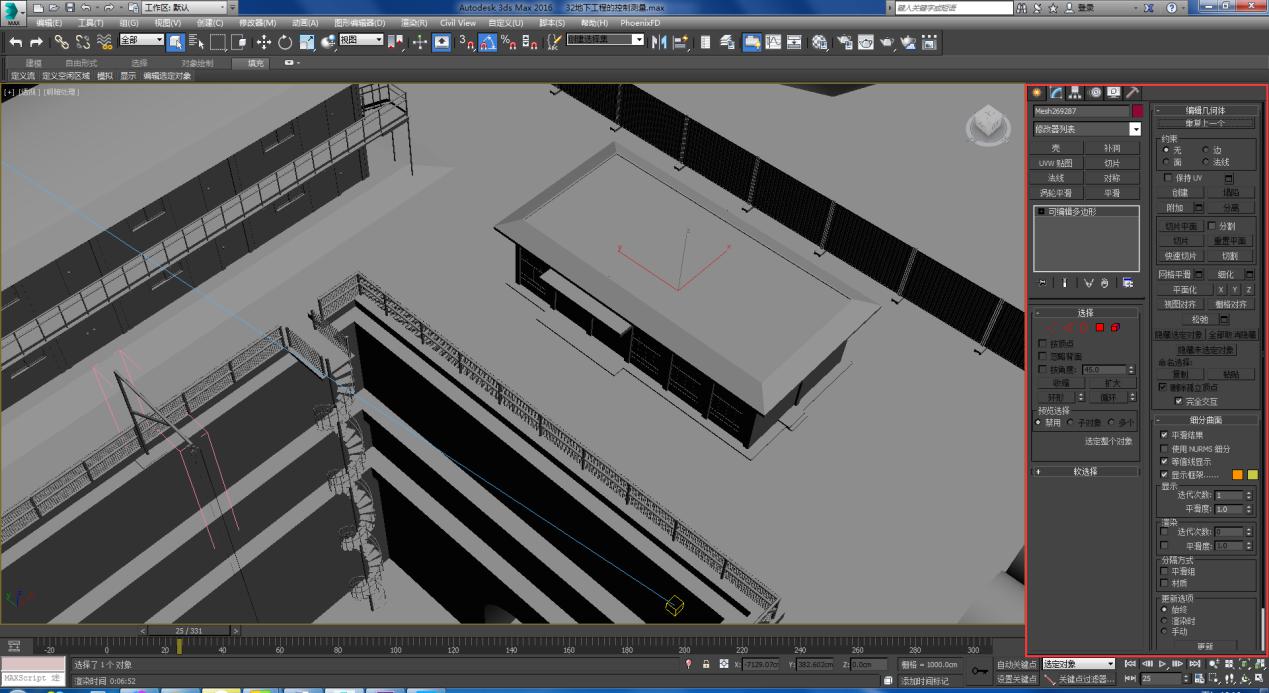Expand the 软选择 rollout
The height and width of the screenshot is (693, 1269).
pyautogui.click(x=1085, y=471)
